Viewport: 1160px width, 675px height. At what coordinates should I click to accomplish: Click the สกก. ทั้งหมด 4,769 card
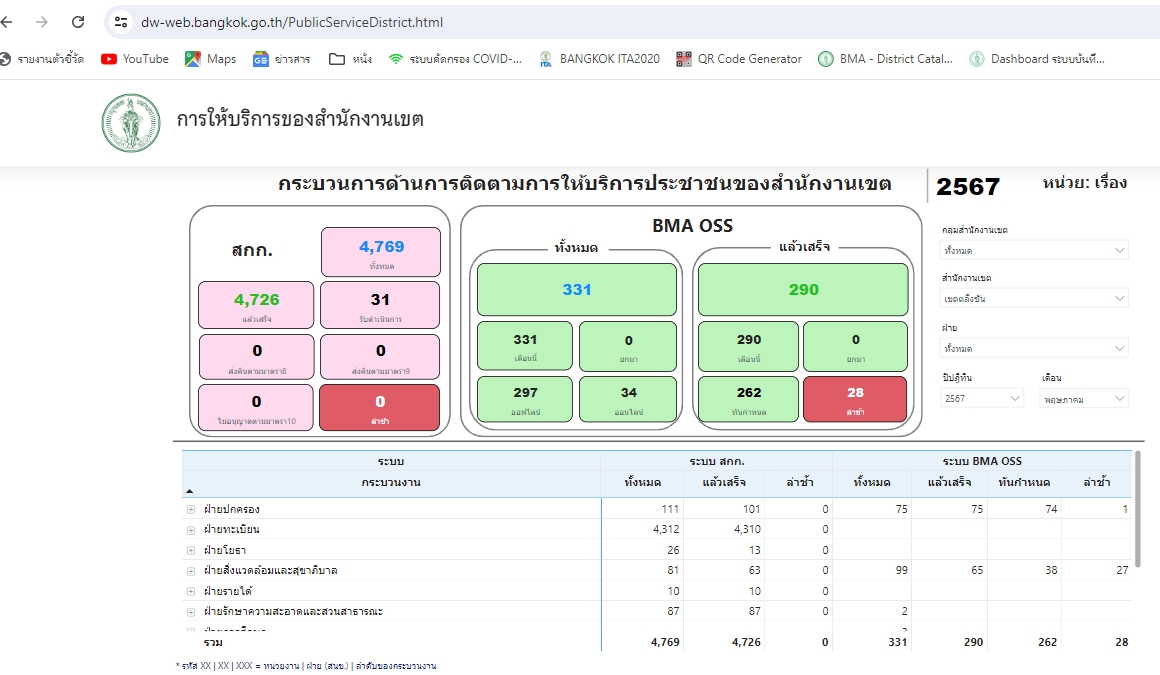tap(380, 252)
